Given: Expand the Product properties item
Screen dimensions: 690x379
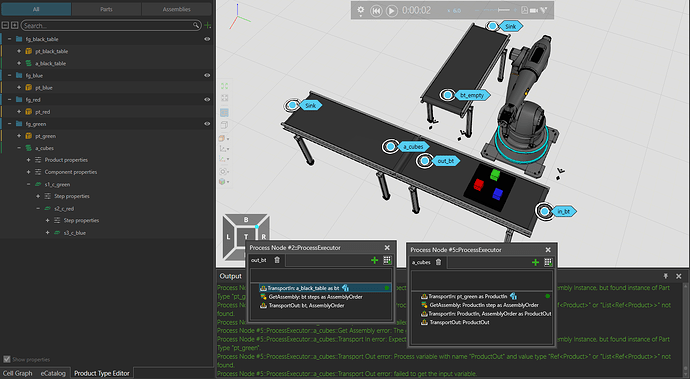Looking at the screenshot, I should (x=29, y=160).
